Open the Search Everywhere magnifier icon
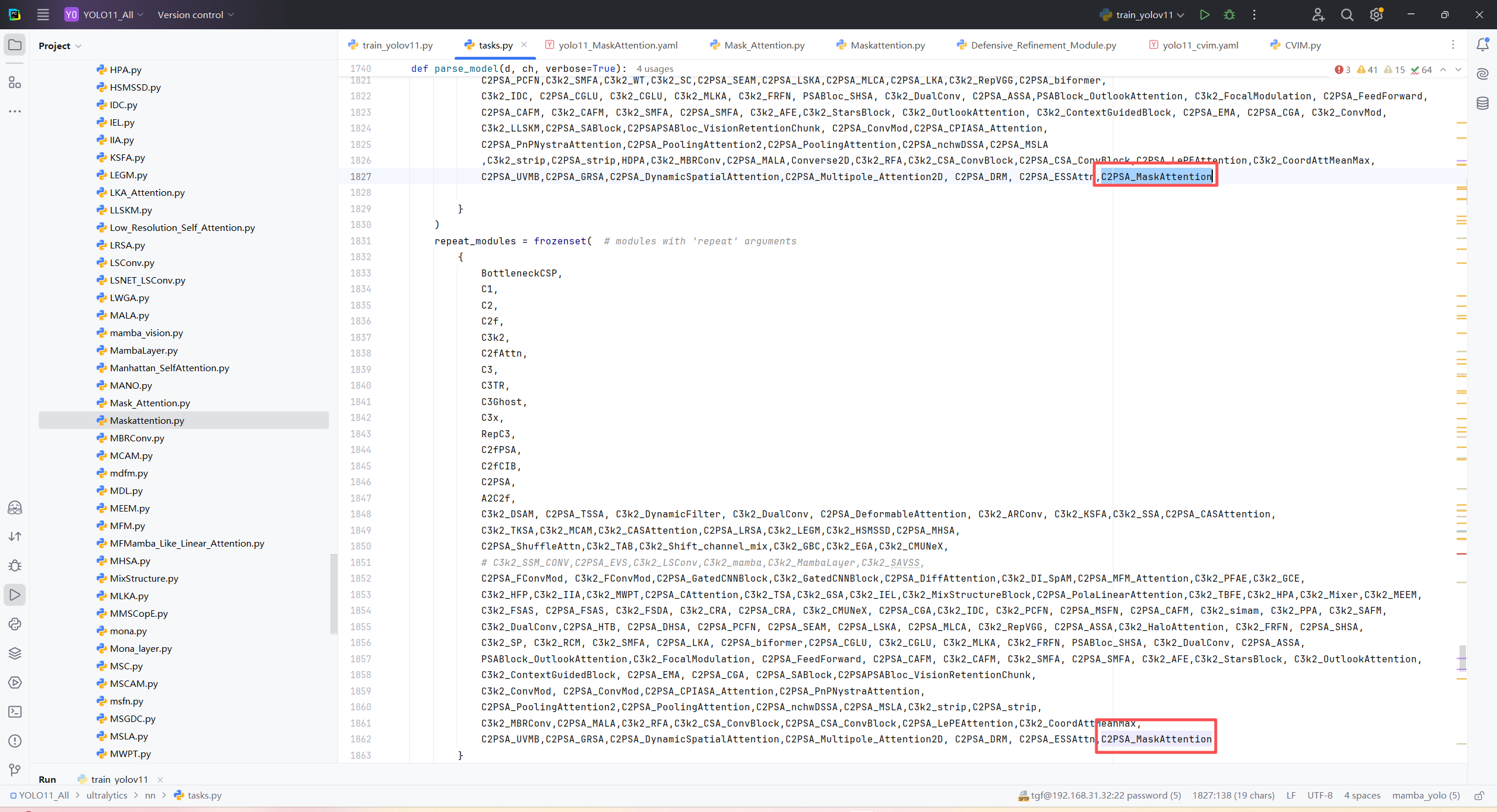Image resolution: width=1497 pixels, height=812 pixels. click(x=1347, y=15)
